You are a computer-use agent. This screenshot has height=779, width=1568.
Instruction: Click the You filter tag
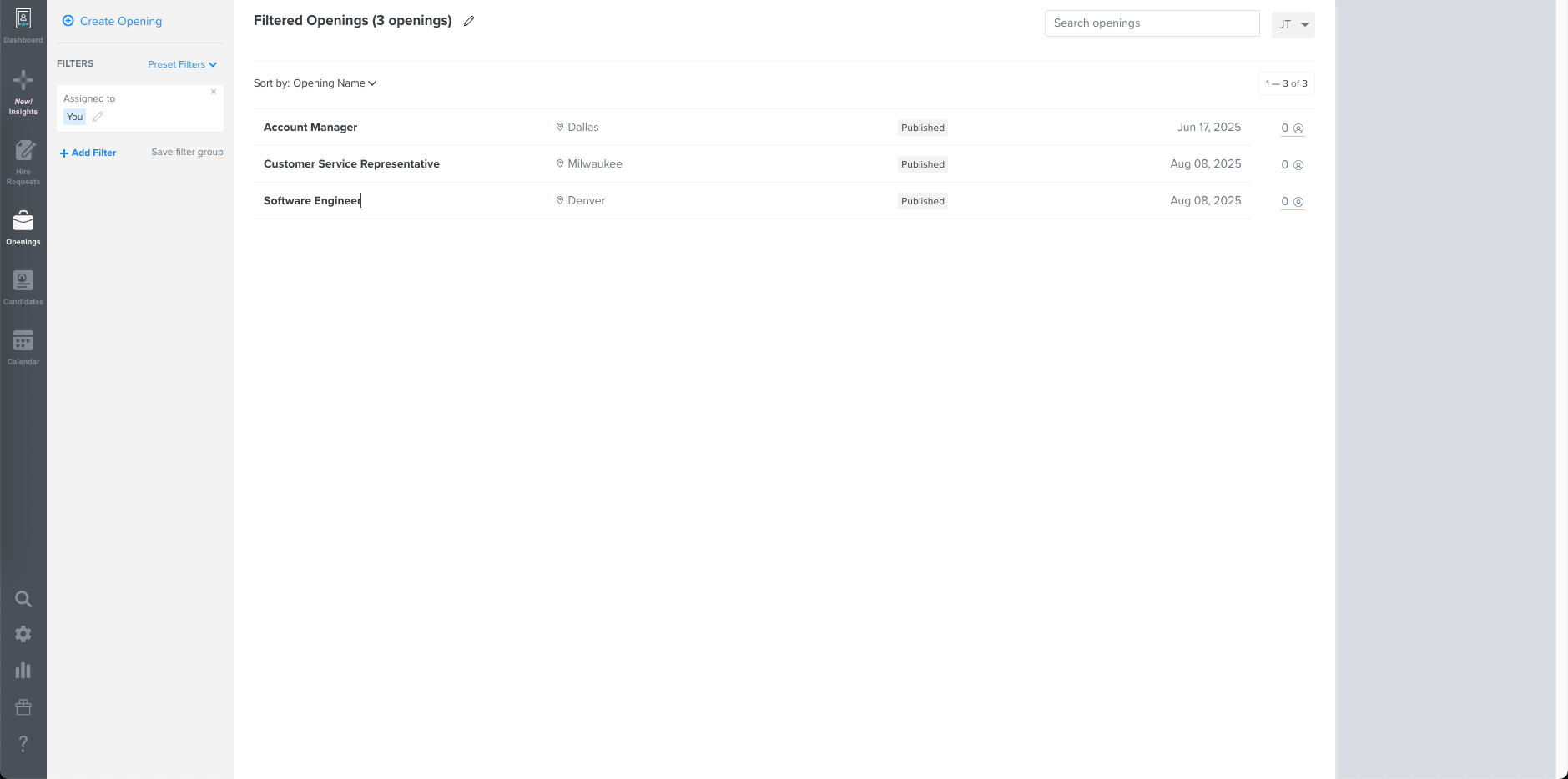coord(75,117)
